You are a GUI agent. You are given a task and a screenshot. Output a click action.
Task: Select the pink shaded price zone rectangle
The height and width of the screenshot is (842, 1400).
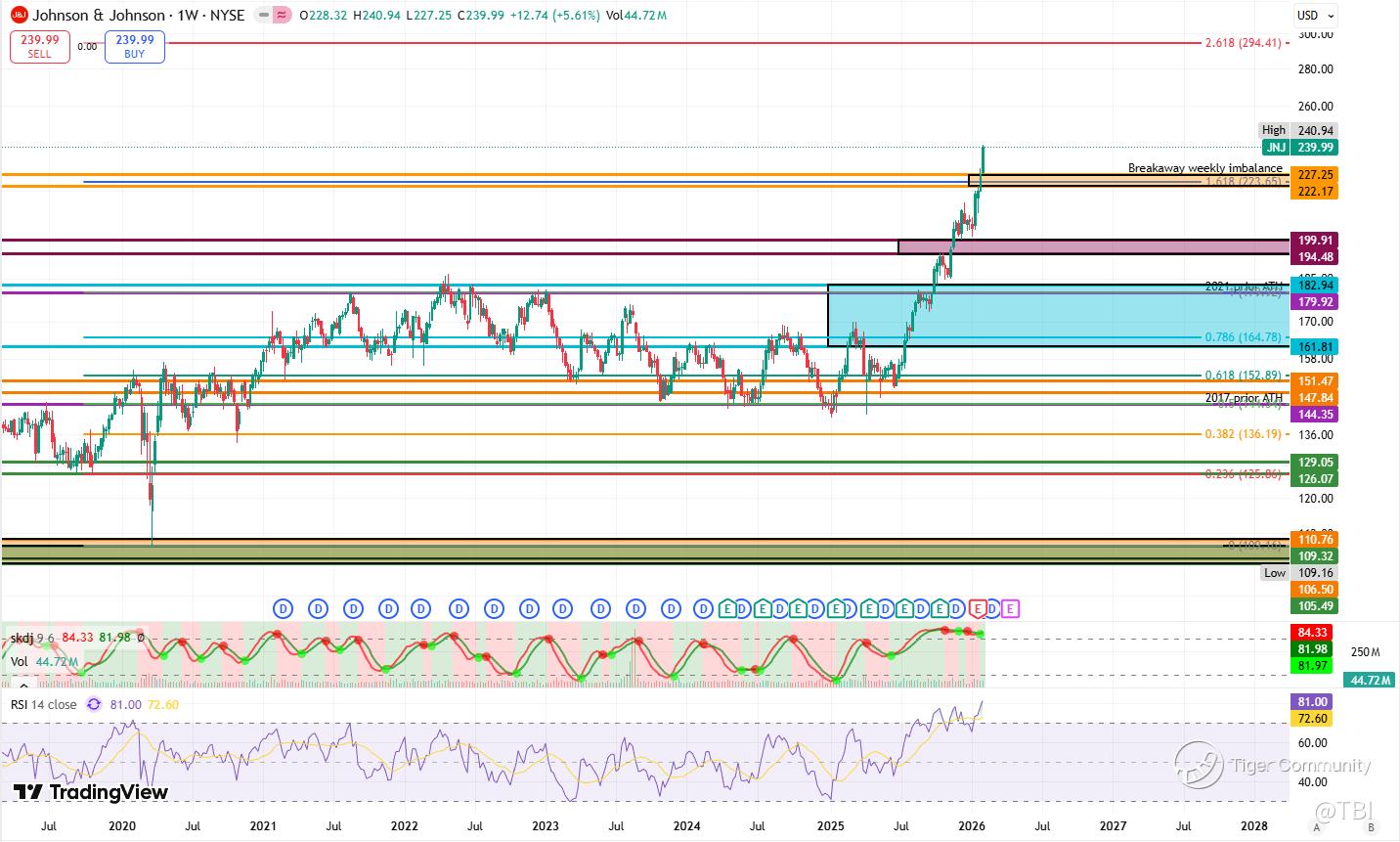[1093, 246]
